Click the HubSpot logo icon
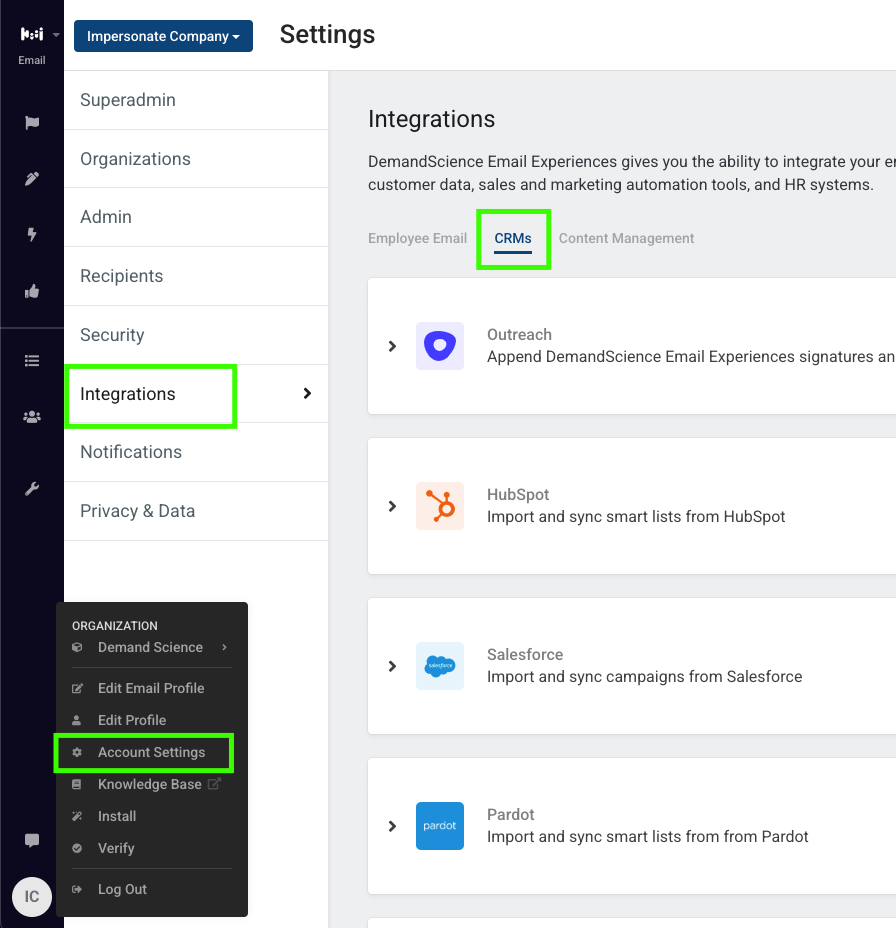This screenshot has height=928, width=896. coord(440,506)
